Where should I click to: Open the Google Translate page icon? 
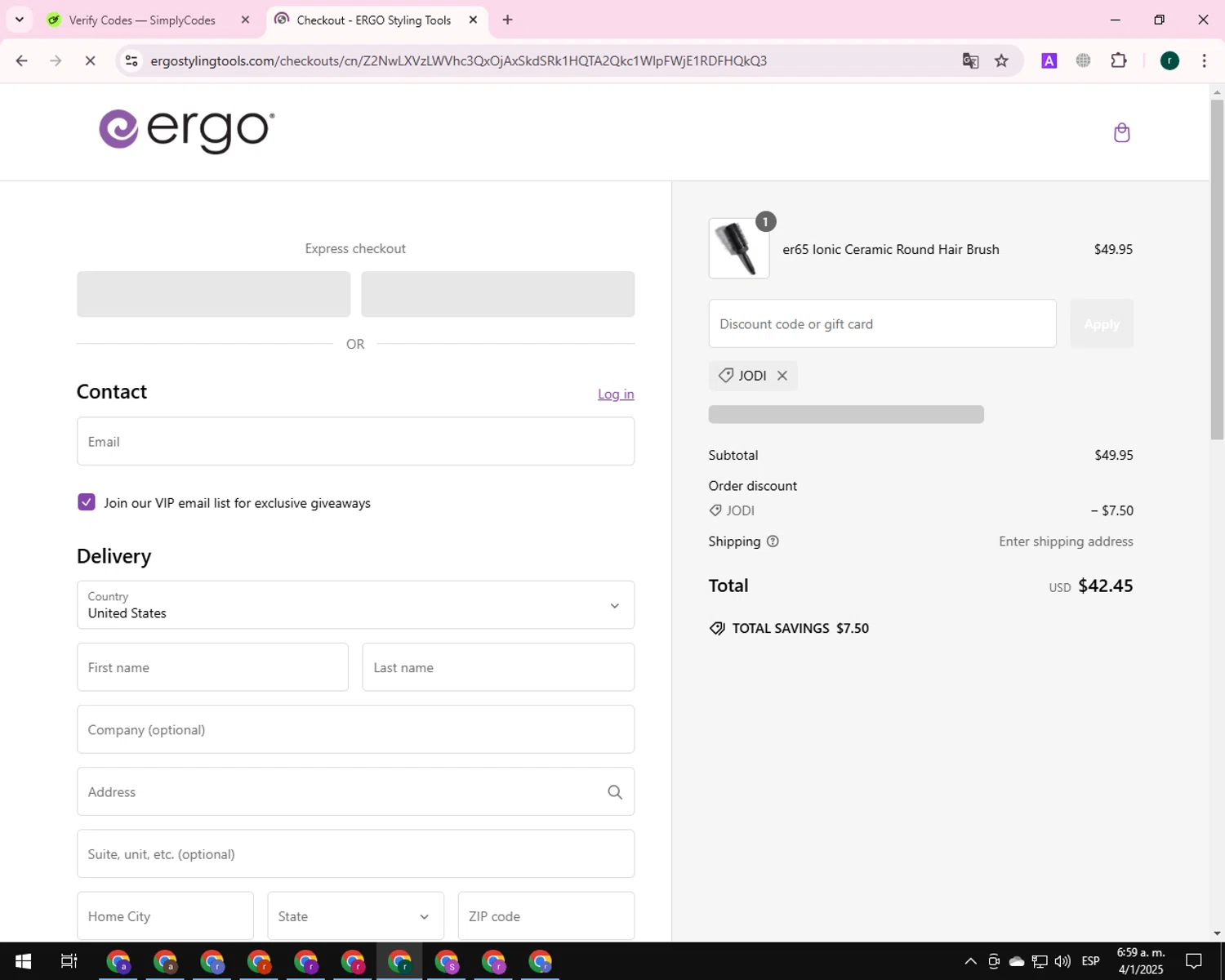970,60
